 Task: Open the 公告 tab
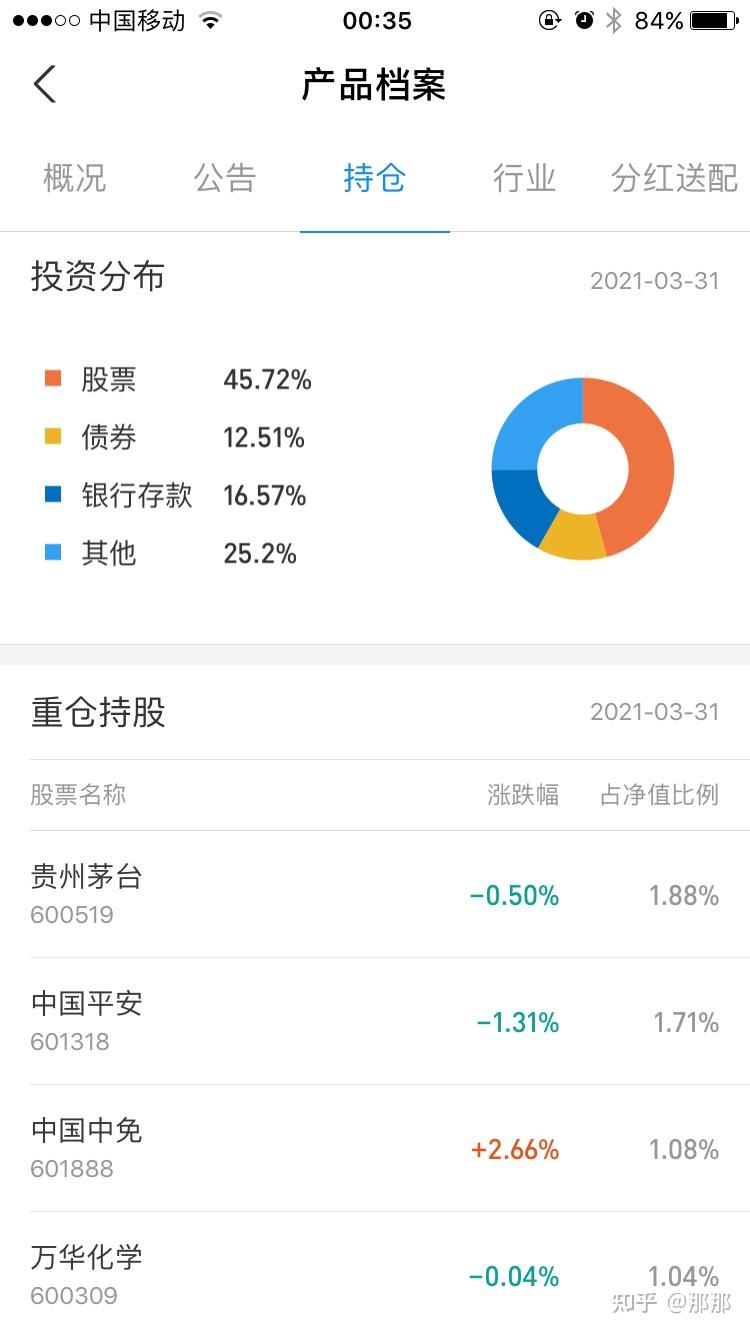[x=225, y=179]
